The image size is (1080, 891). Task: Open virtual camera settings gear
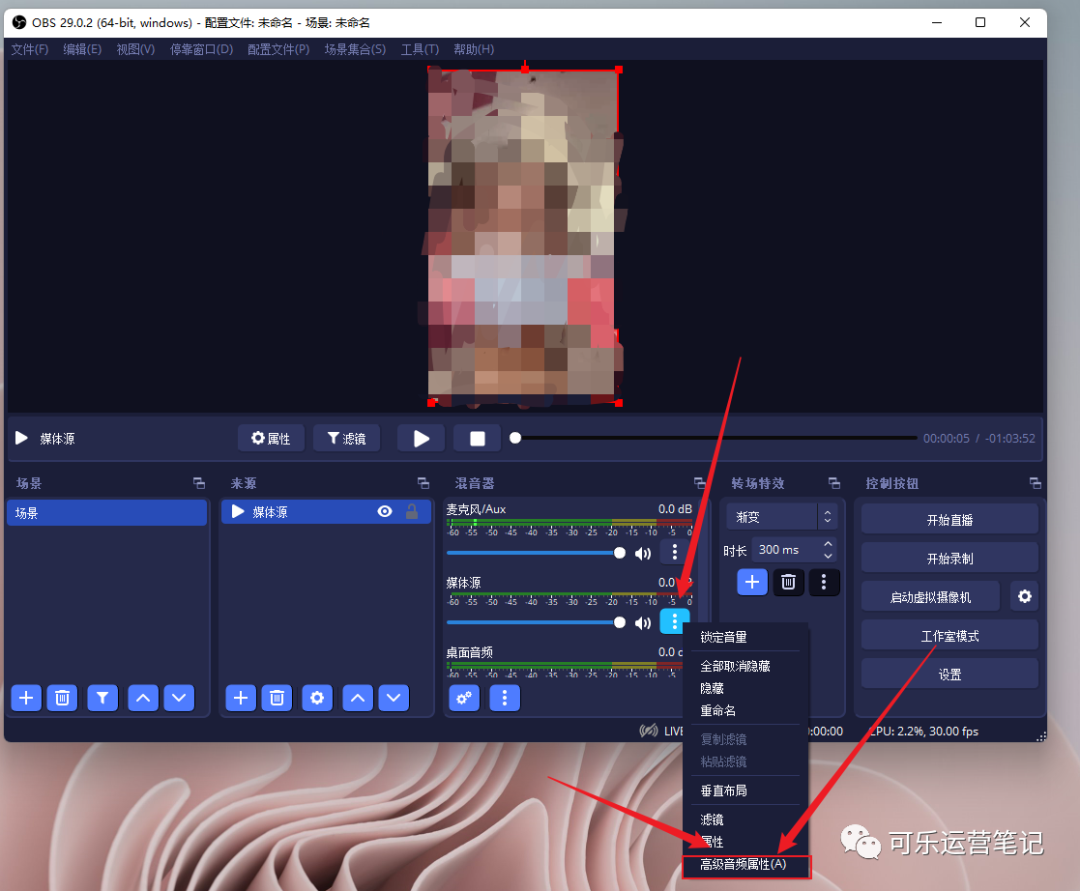pyautogui.click(x=1024, y=596)
